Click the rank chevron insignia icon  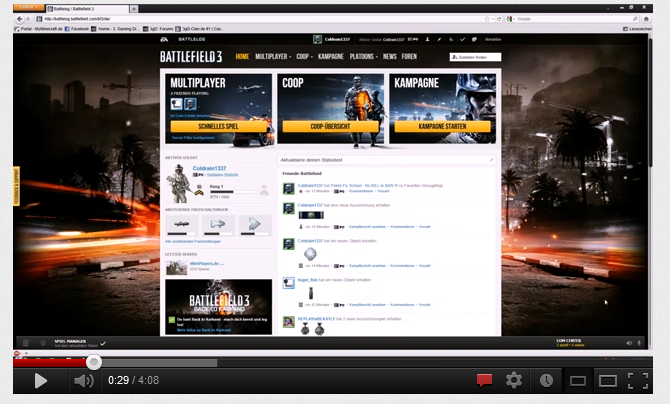(199, 192)
